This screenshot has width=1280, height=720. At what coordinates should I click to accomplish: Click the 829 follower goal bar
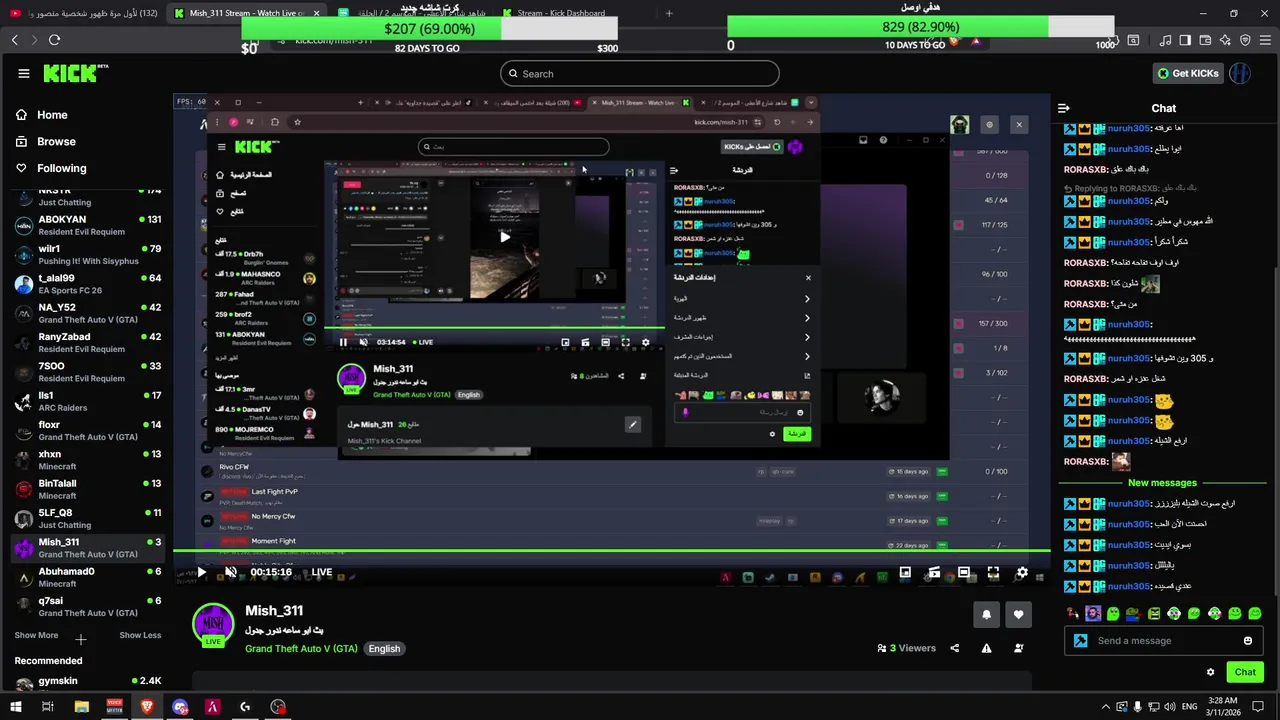[x=920, y=27]
